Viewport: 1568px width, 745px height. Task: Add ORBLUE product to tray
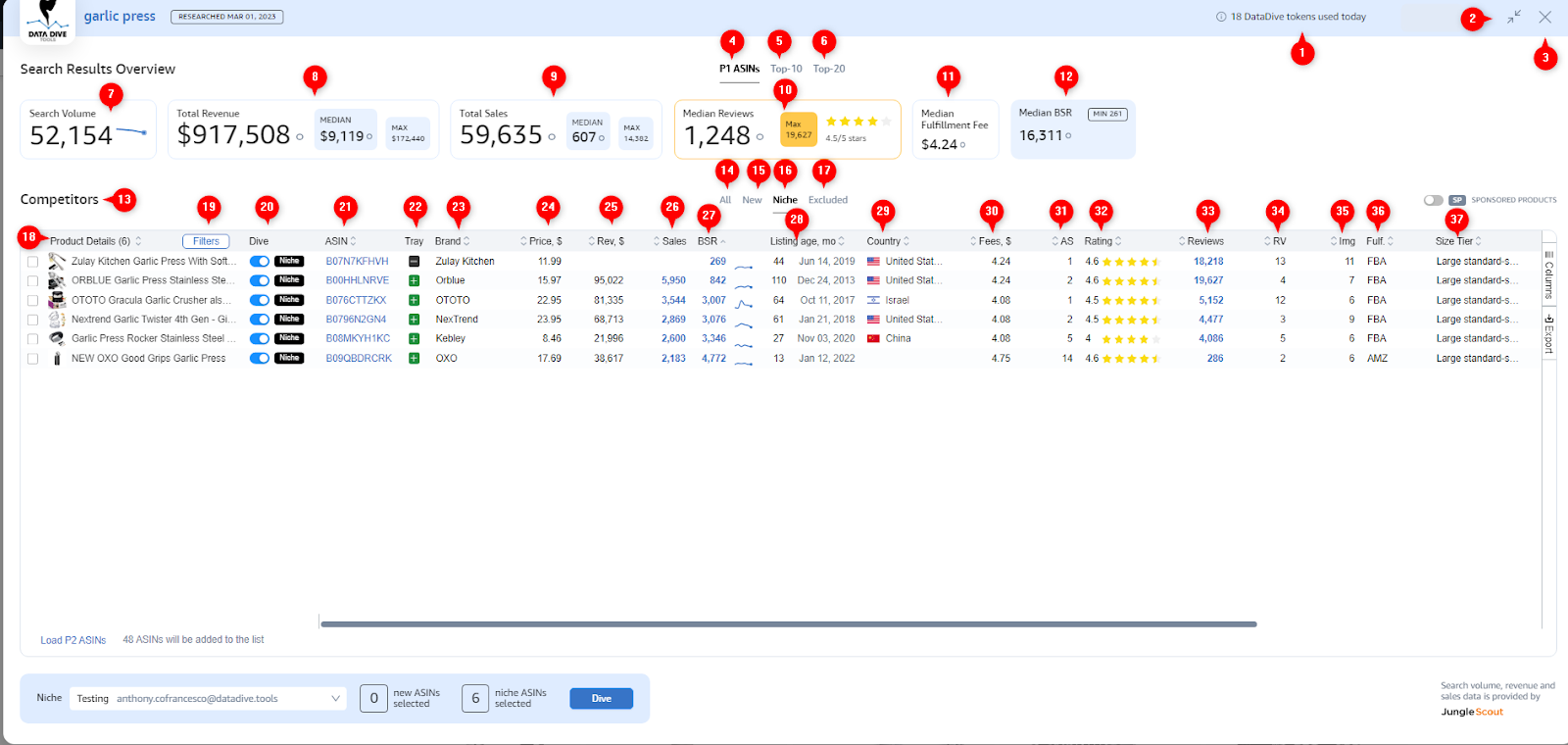[414, 280]
